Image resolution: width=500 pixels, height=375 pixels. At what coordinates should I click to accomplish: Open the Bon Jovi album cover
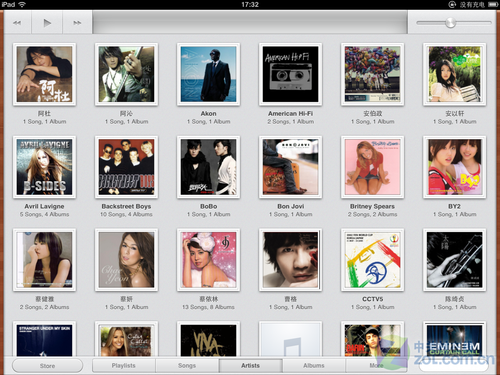(290, 167)
